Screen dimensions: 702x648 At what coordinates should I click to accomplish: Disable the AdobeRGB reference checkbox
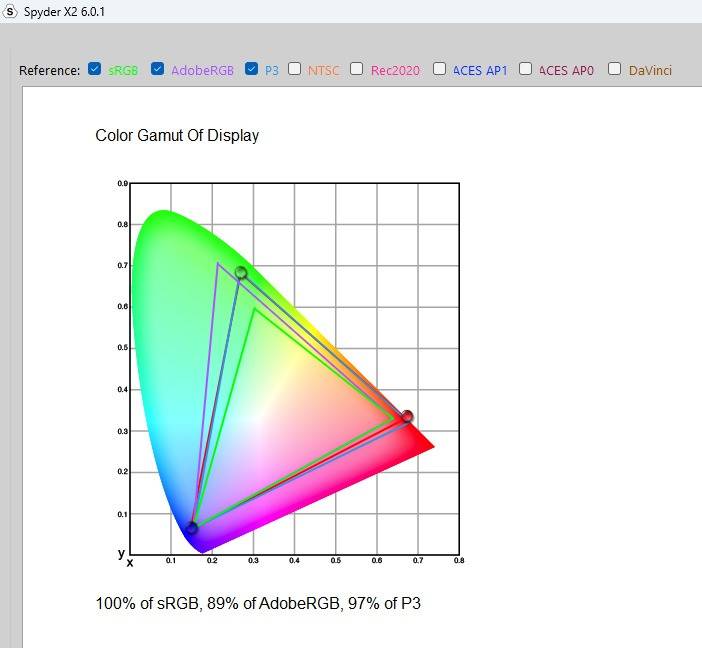click(157, 70)
